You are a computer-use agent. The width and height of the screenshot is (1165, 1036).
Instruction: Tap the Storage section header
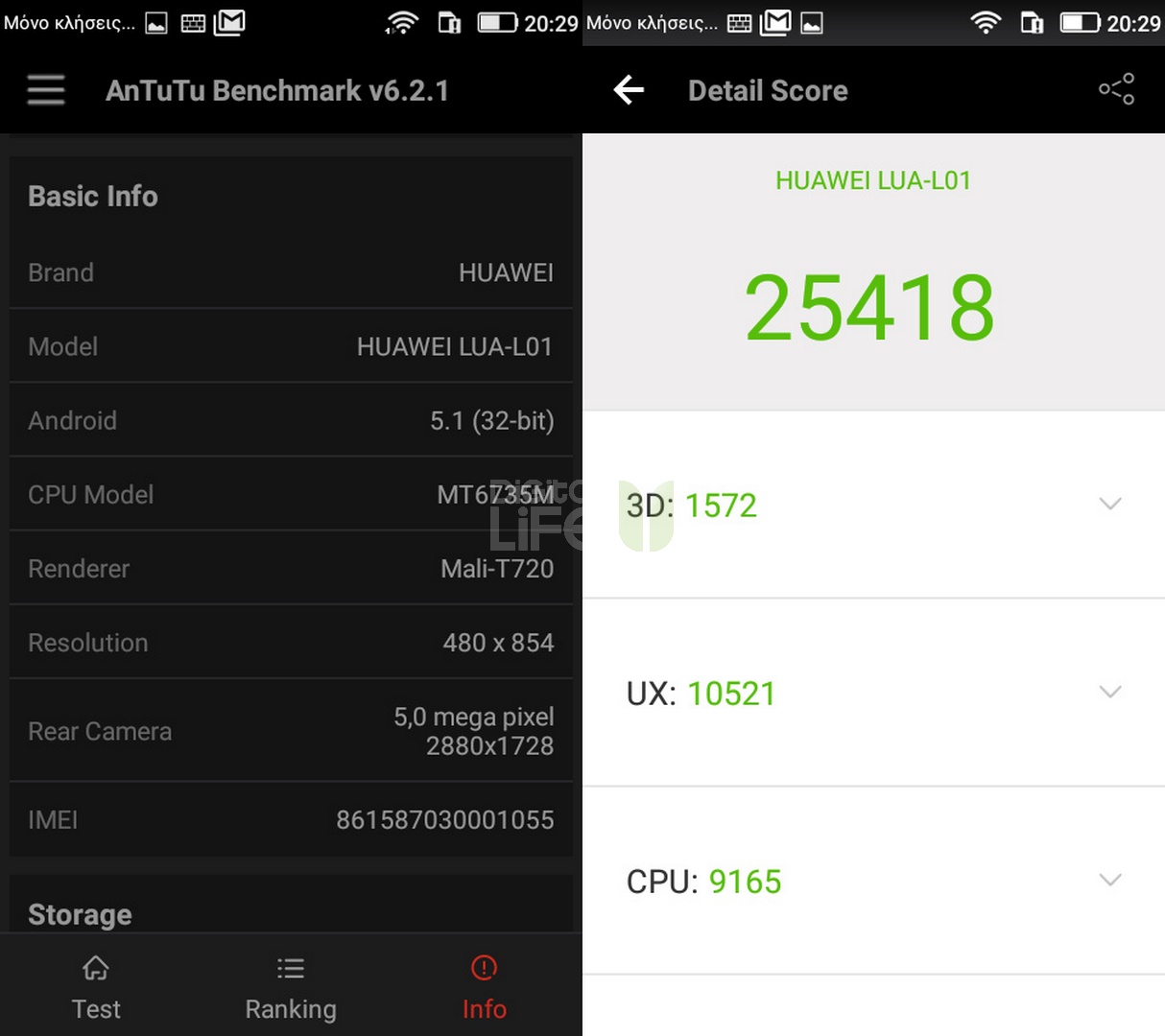[80, 914]
